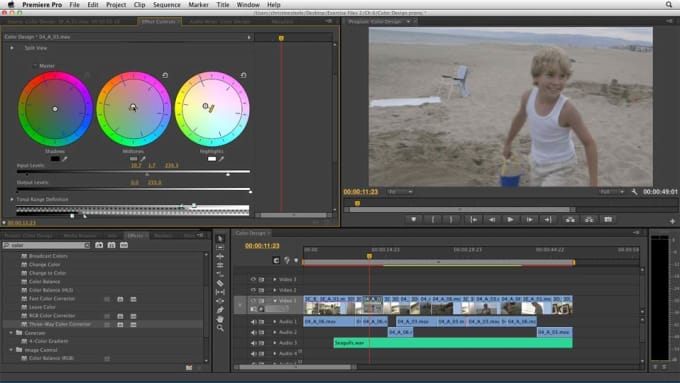Screen dimensions: 680x383
Task: Export frame with camera icon
Action: [608, 220]
